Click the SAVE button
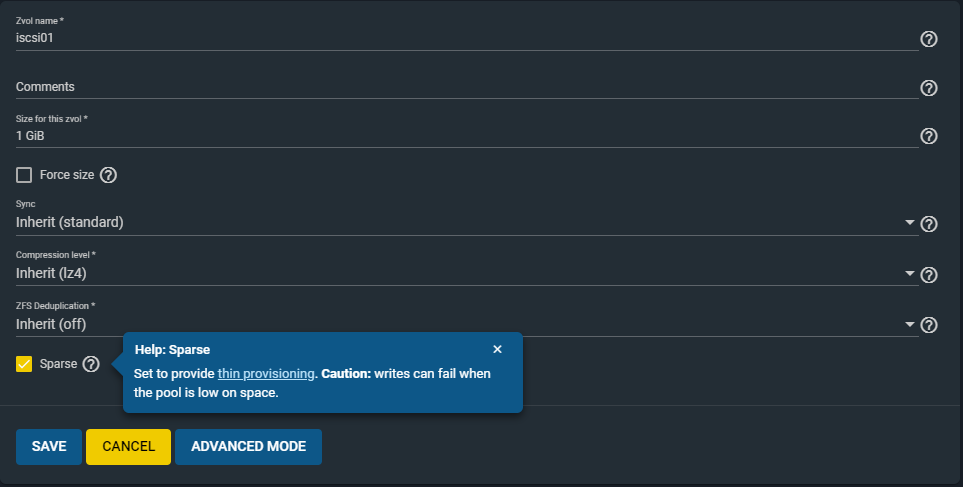The image size is (963, 487). coord(49,446)
